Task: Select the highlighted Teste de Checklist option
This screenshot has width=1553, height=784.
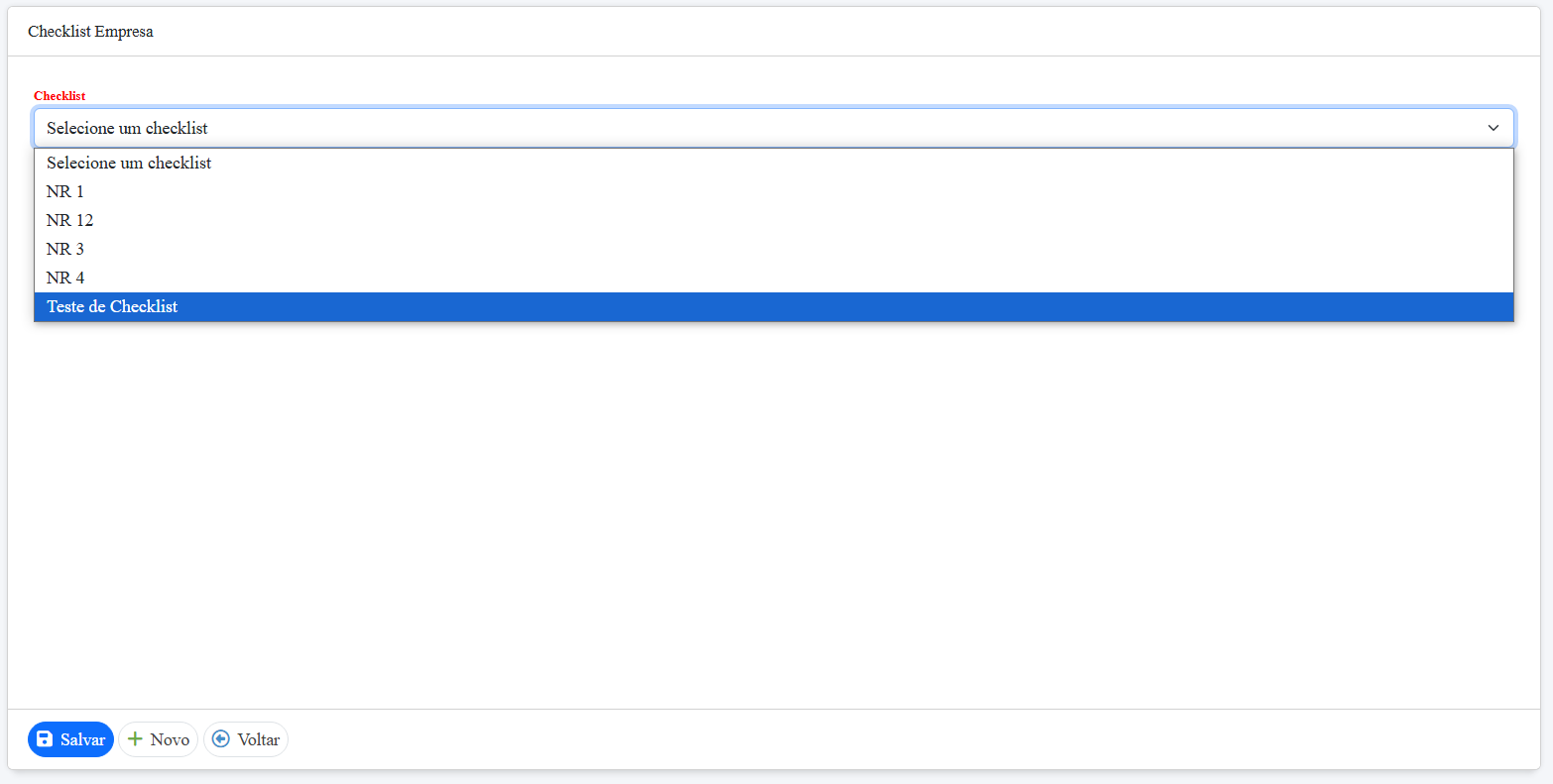Action: tap(112, 307)
